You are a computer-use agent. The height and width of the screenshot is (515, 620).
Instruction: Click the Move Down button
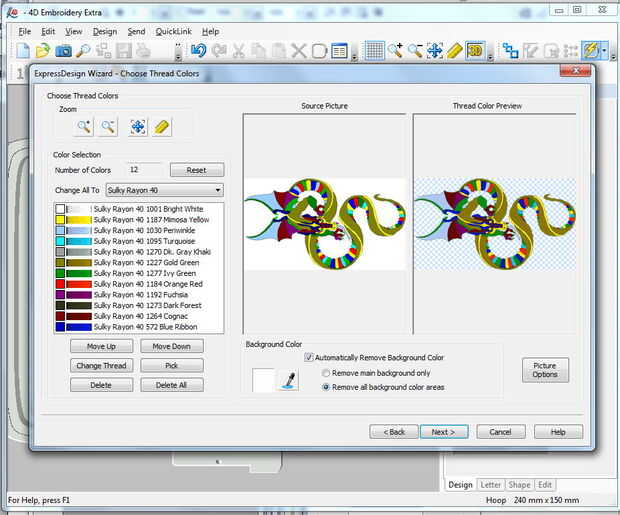(x=172, y=346)
